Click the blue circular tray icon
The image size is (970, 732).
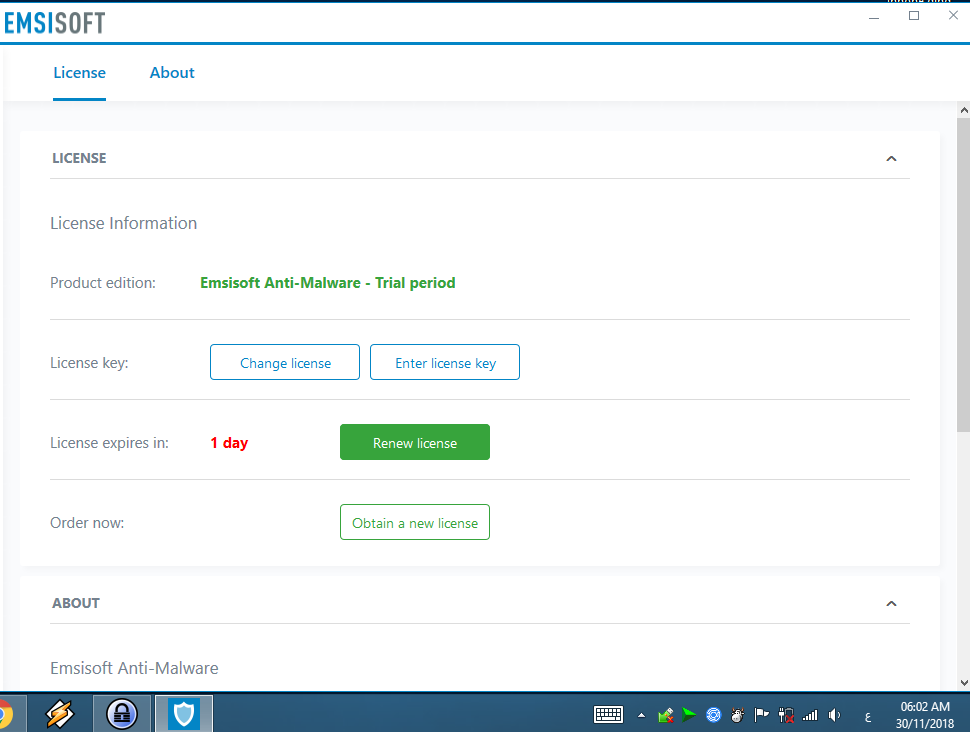click(713, 715)
